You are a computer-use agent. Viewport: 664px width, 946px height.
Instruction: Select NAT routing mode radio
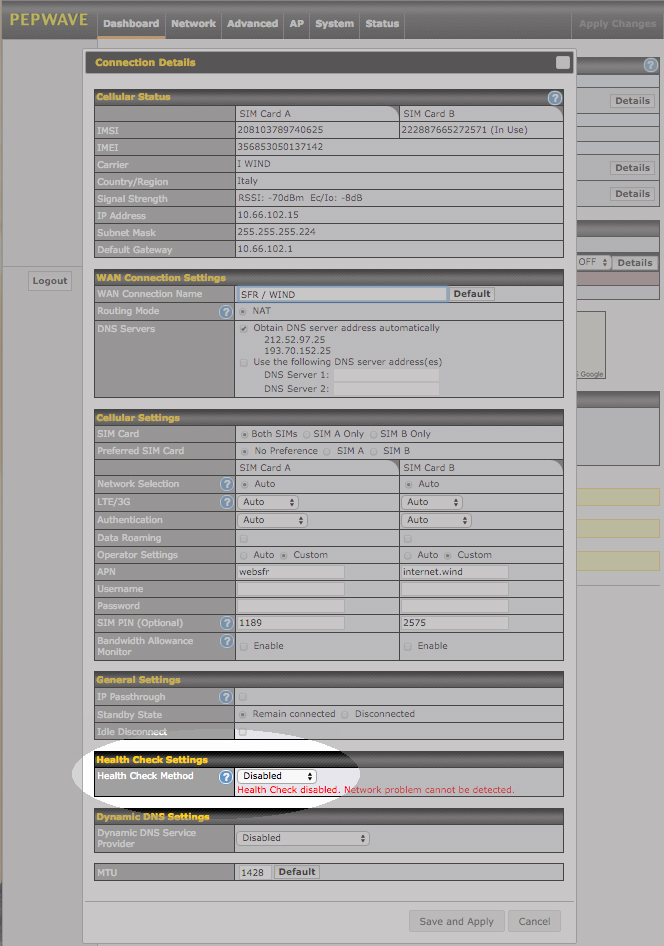click(243, 312)
